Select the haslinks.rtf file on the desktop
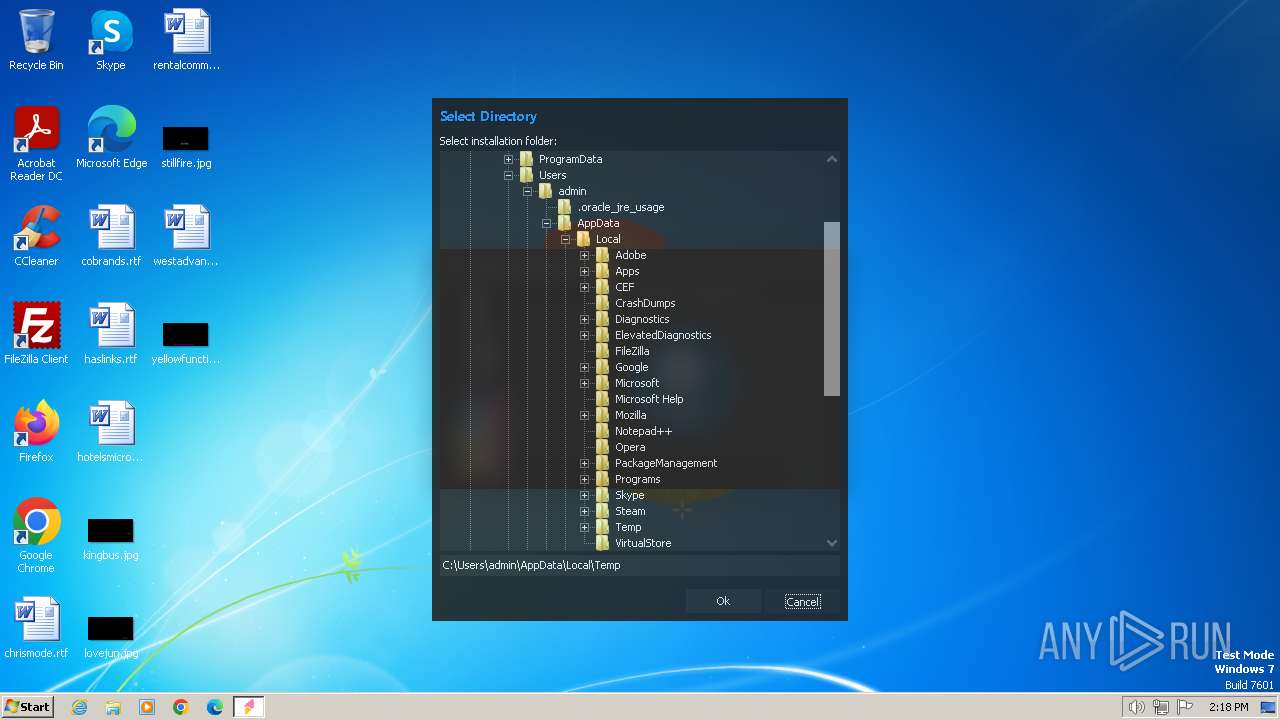The height and width of the screenshot is (720, 1280). (x=111, y=334)
